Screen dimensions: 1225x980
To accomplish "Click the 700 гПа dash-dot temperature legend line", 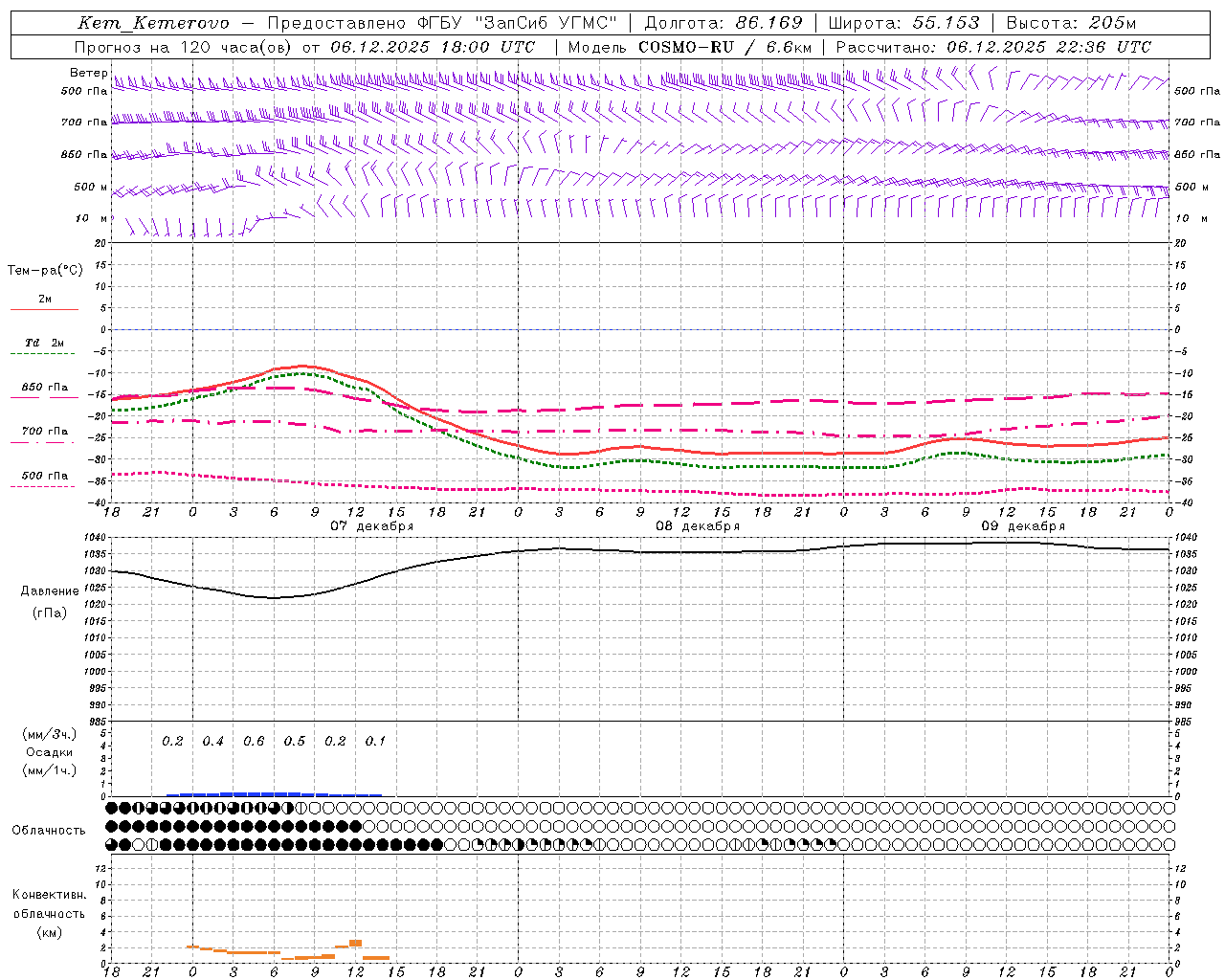I will pyautogui.click(x=44, y=442).
